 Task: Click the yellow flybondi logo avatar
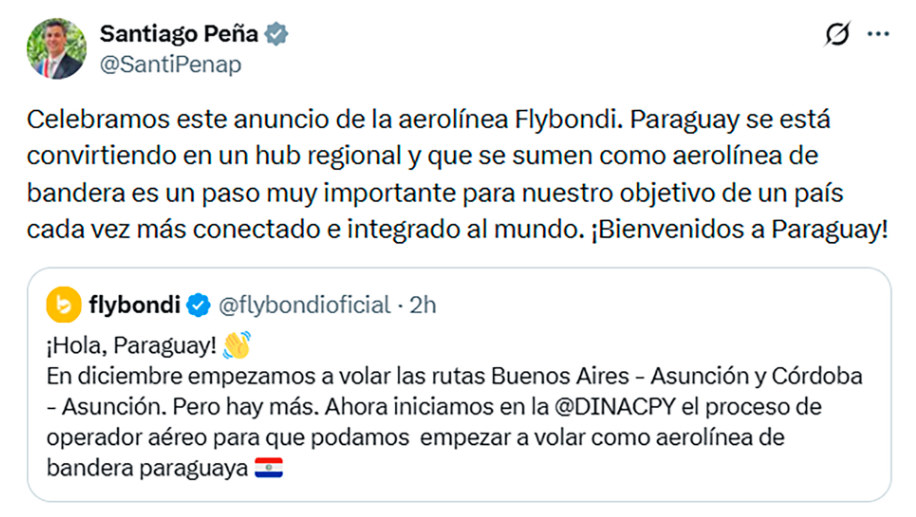pos(64,305)
